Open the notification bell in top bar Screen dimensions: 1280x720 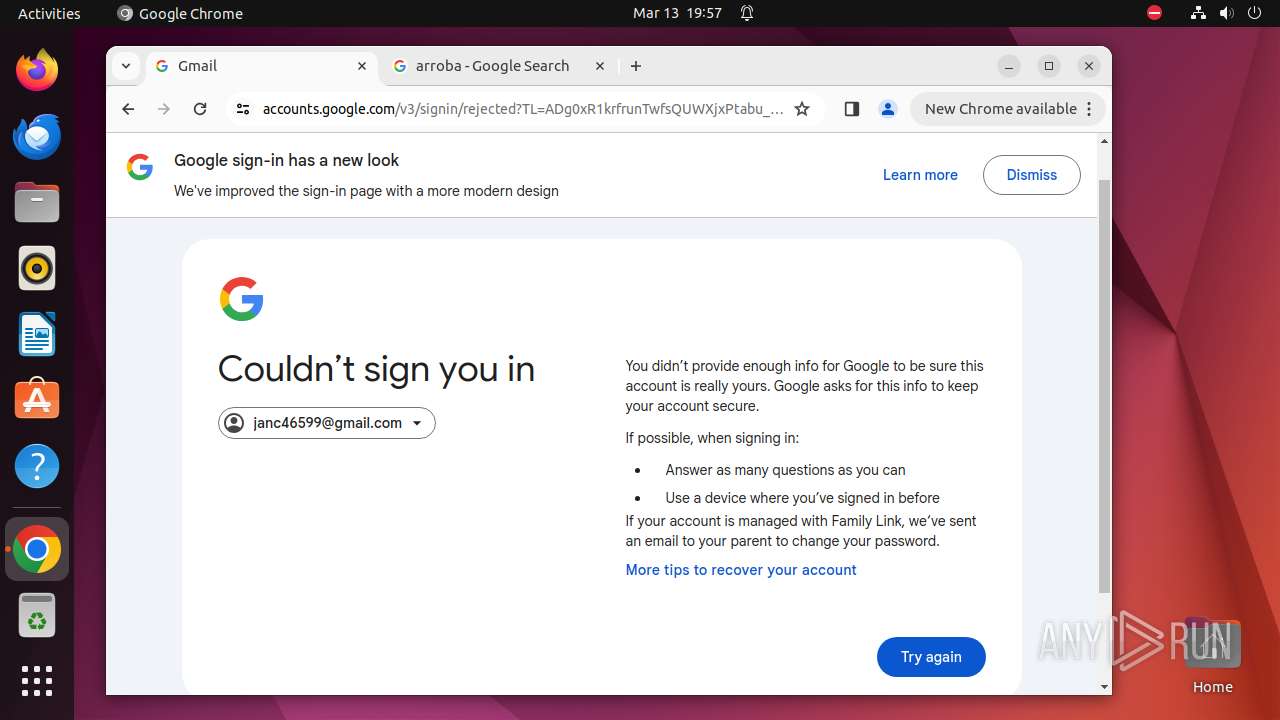click(747, 13)
